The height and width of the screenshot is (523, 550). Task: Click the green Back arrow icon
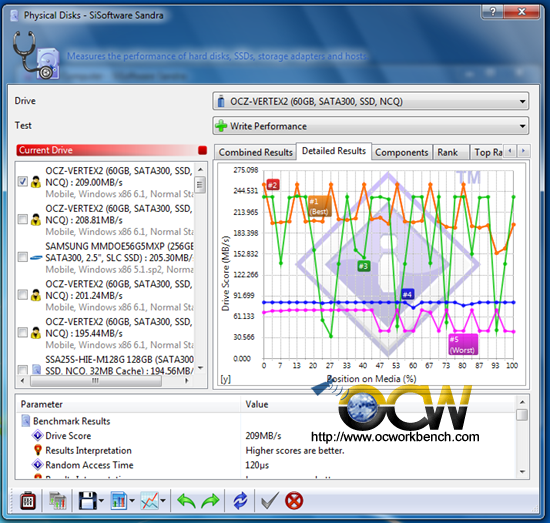click(x=186, y=501)
